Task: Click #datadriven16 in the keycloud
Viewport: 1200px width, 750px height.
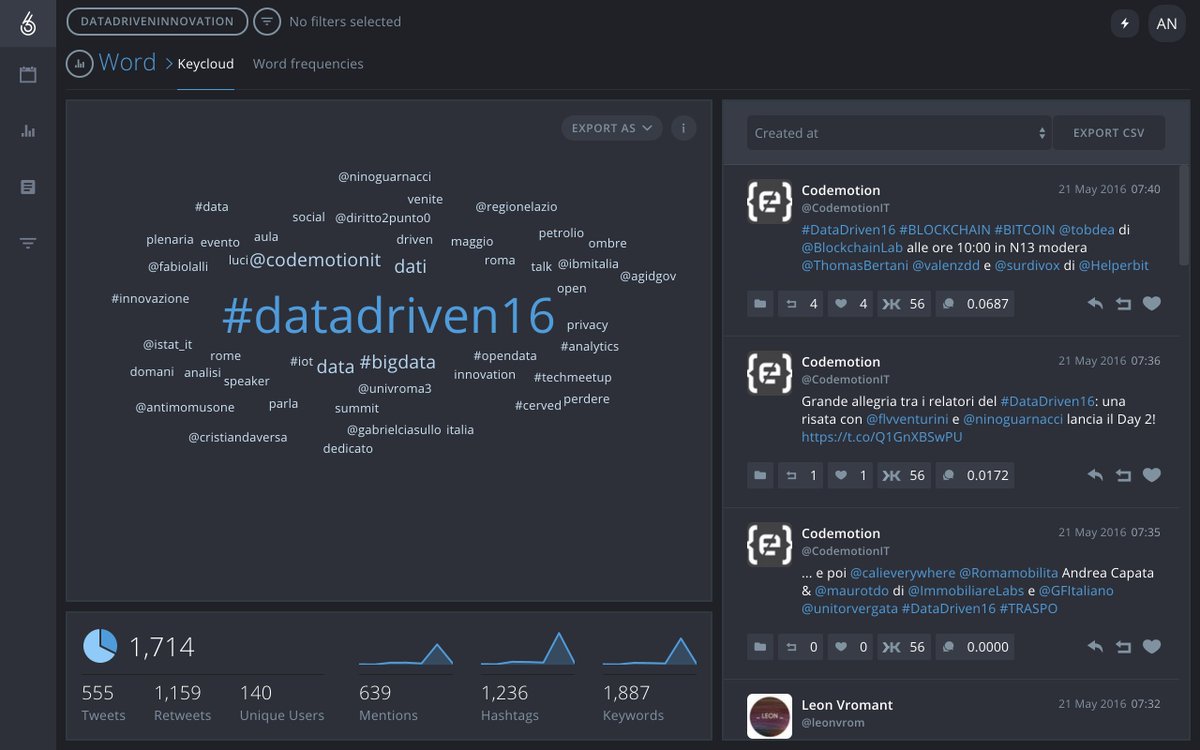Action: click(388, 316)
